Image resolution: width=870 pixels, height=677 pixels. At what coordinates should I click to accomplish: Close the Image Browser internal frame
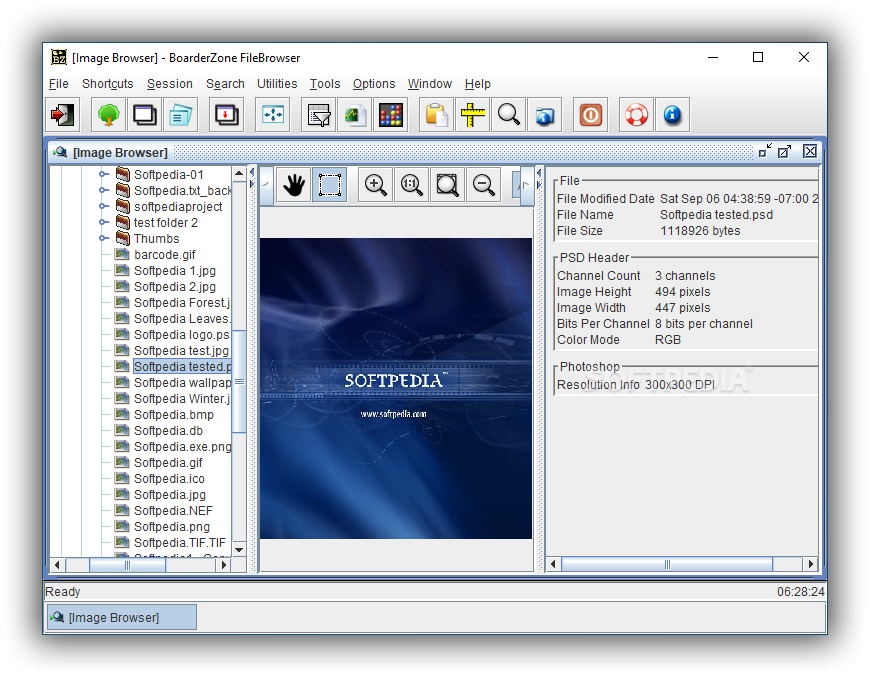[810, 151]
